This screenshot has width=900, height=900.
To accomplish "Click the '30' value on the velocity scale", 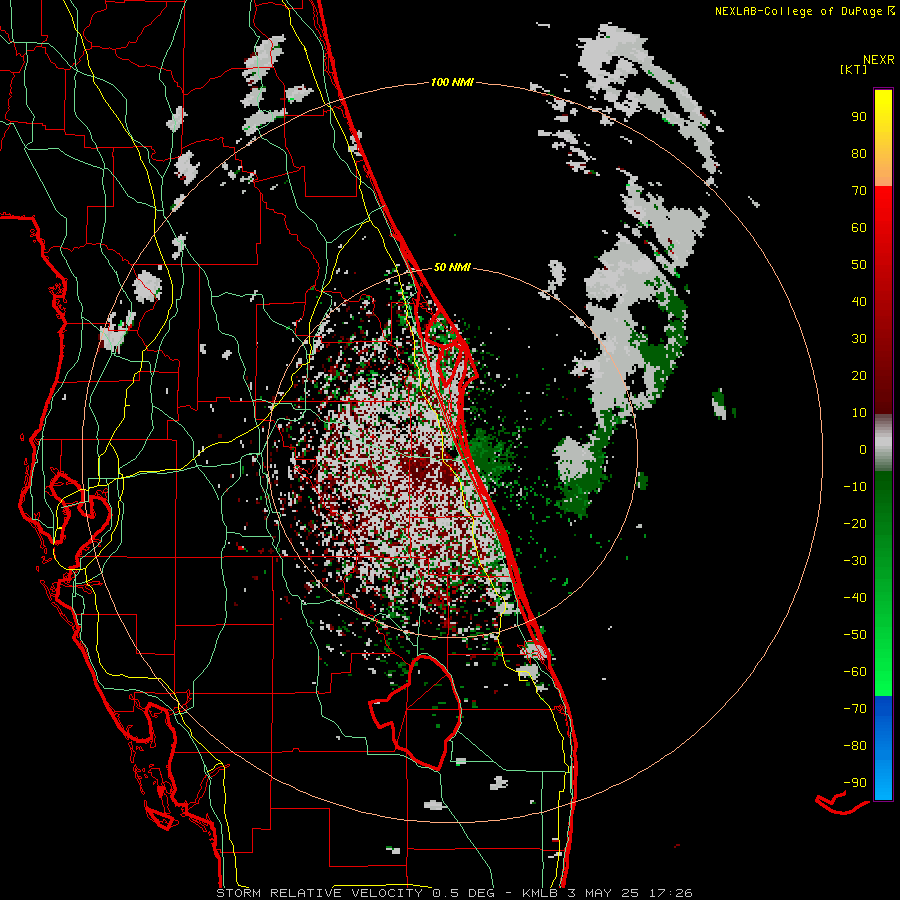I will tap(859, 339).
